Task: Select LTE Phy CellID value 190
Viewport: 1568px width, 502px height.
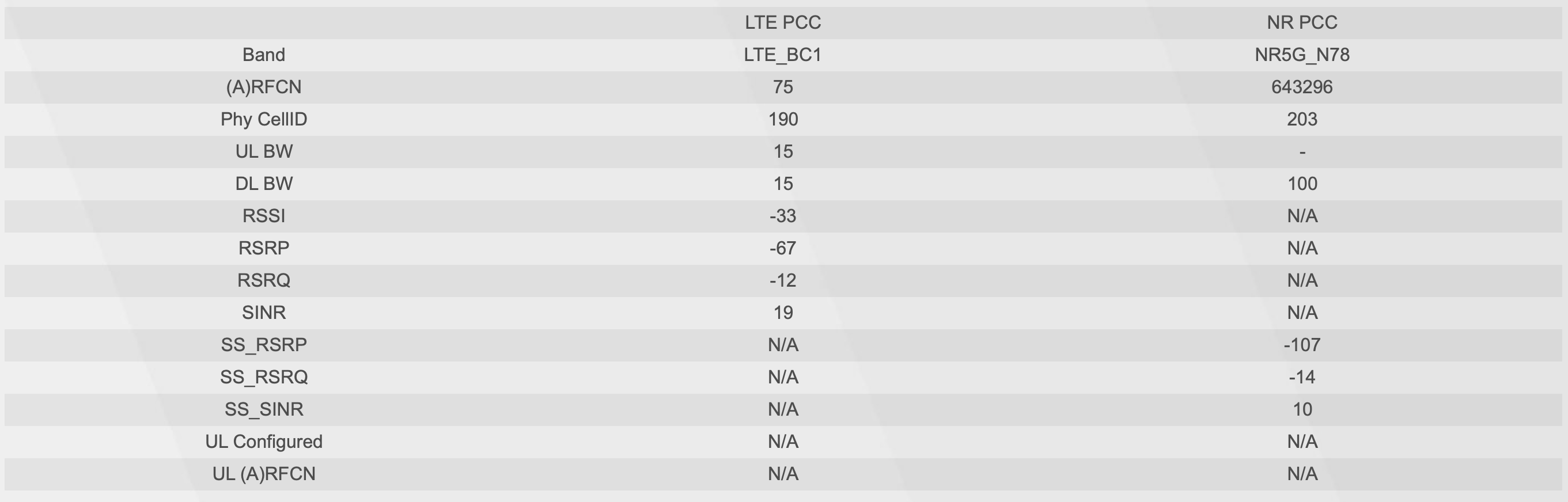Action: tap(783, 119)
